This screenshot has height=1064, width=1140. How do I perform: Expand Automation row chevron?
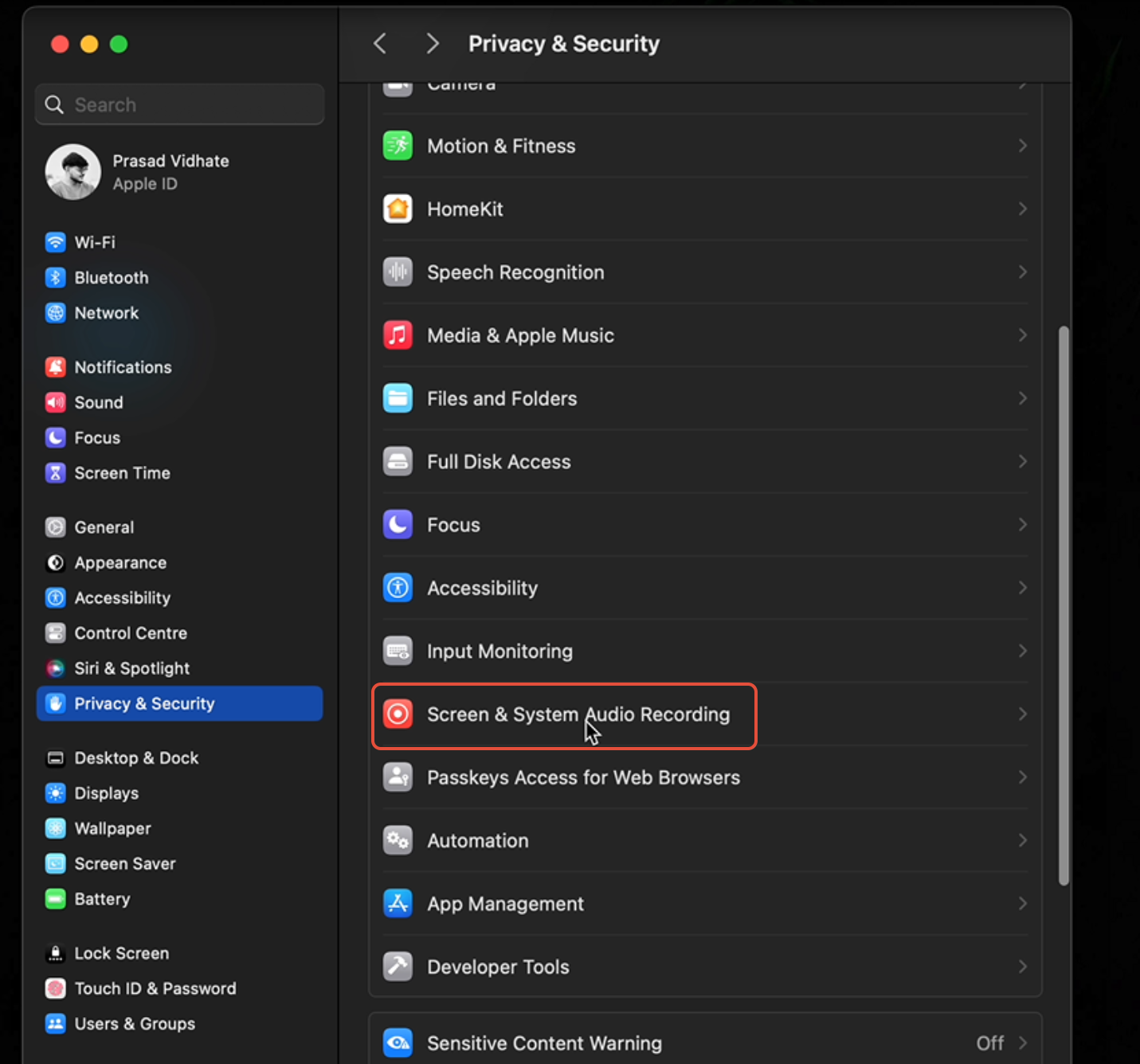point(1022,841)
